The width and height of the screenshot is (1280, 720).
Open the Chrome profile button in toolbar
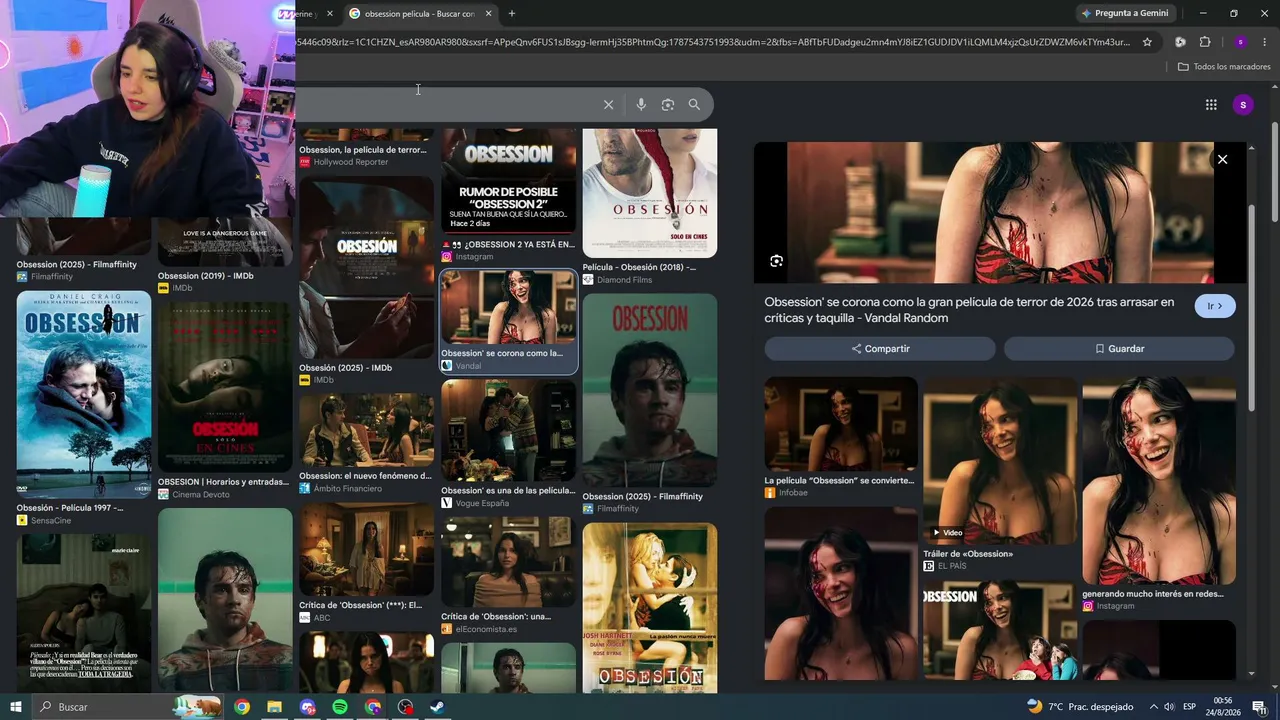(x=1240, y=42)
